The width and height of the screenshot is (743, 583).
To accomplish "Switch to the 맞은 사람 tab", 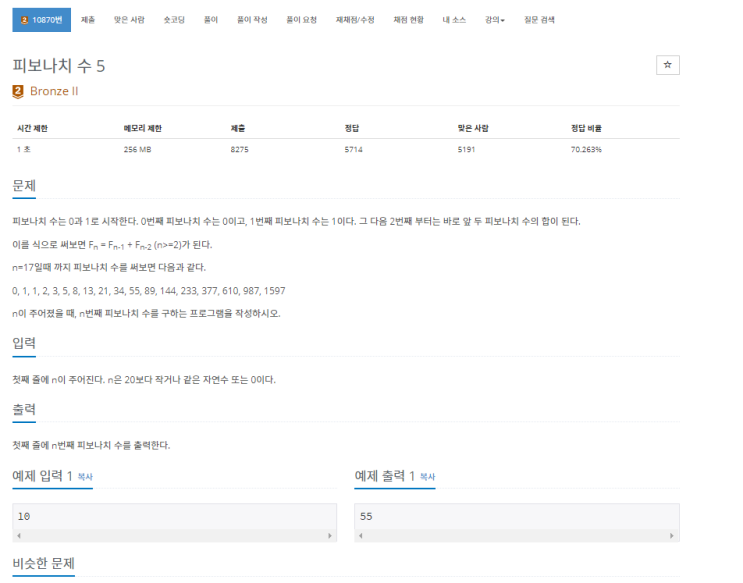I will tap(129, 20).
